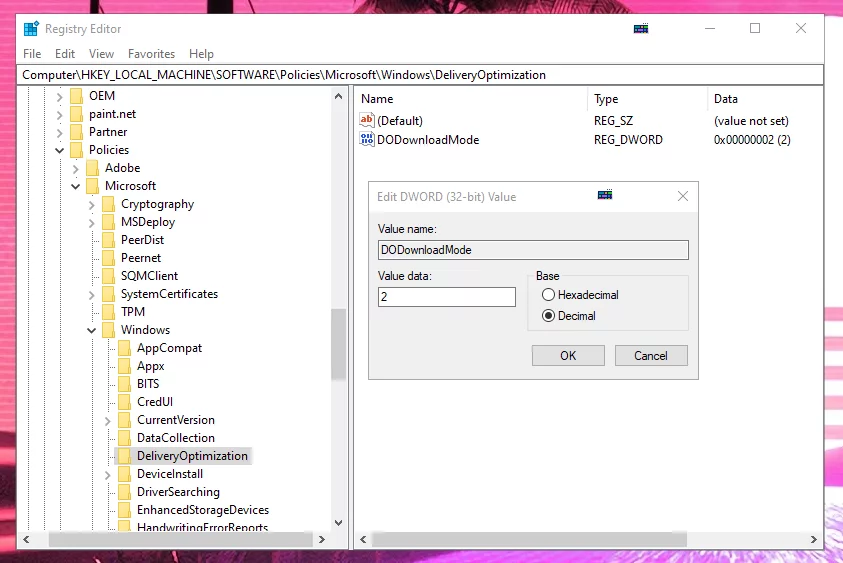
Task: Click the Appx folder icon
Action: coord(125,366)
